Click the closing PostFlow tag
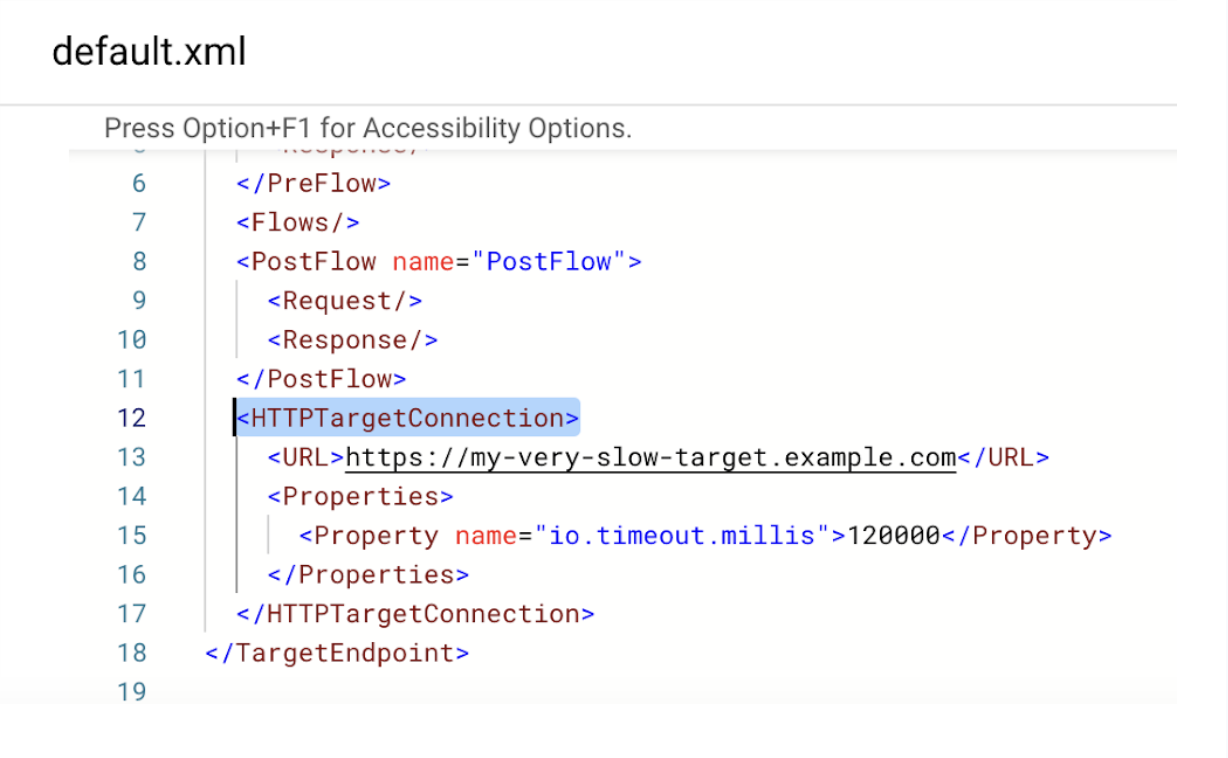Viewport: 1228px width, 758px height. [321, 379]
